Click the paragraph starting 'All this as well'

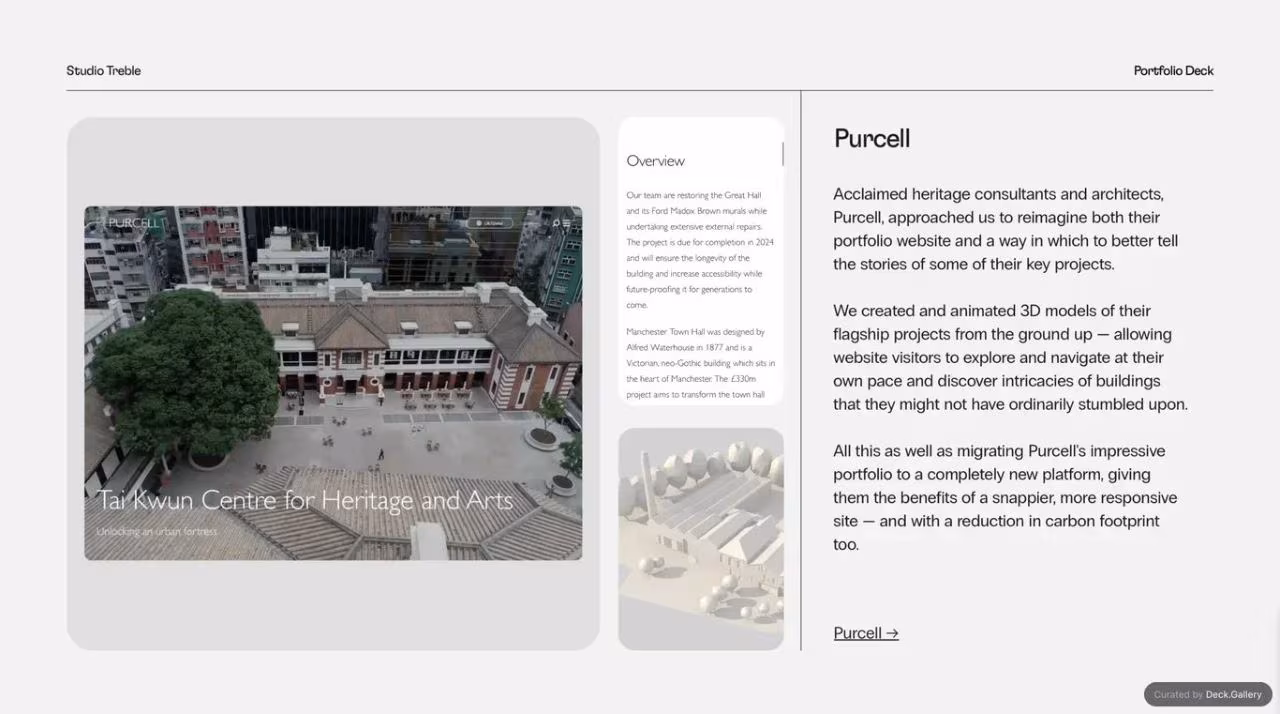click(x=1005, y=497)
